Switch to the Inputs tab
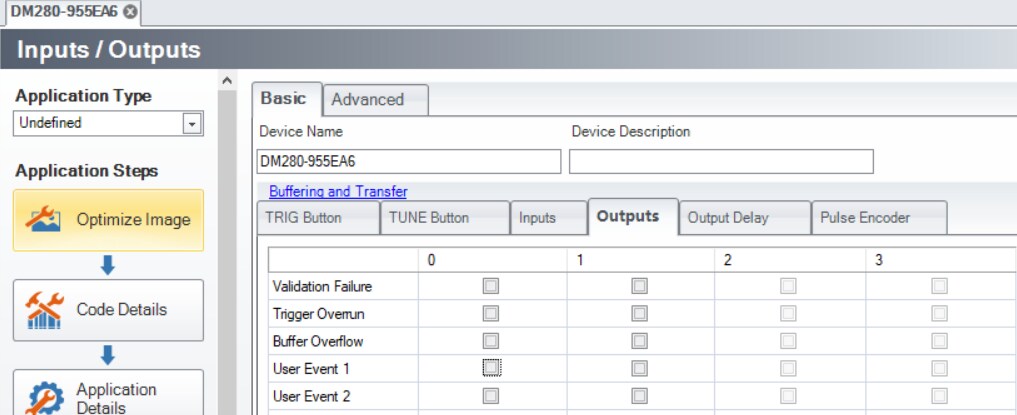The height and width of the screenshot is (415, 1017). pos(537,218)
